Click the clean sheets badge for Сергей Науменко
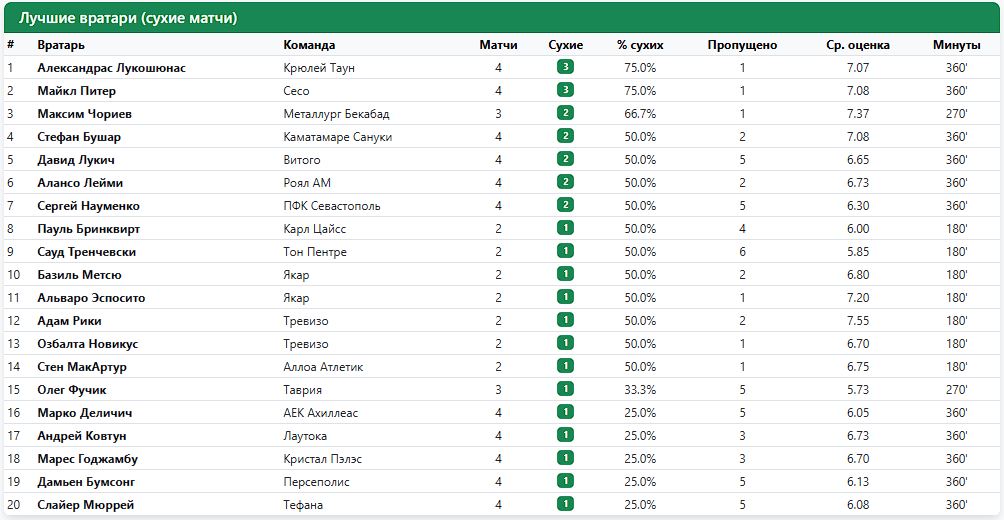 pos(565,206)
